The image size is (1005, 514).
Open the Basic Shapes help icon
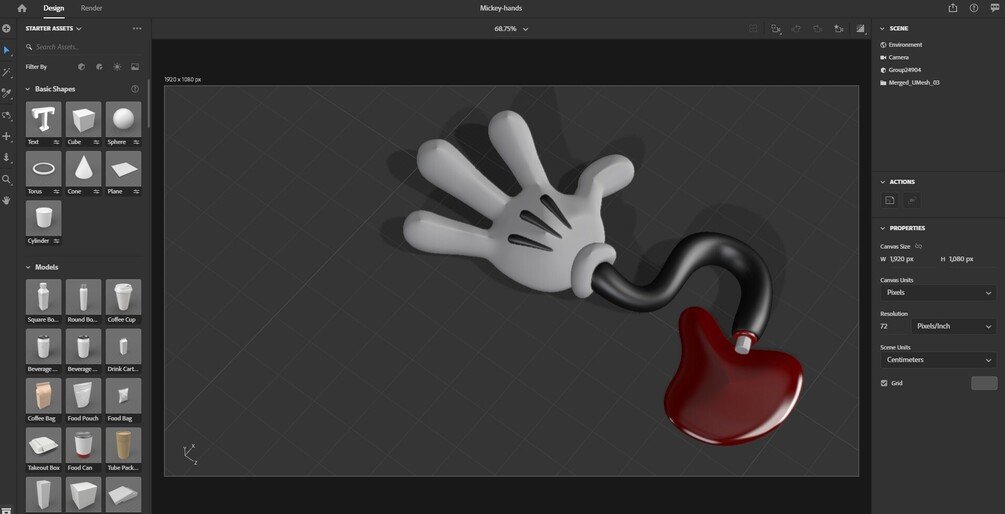[135, 89]
